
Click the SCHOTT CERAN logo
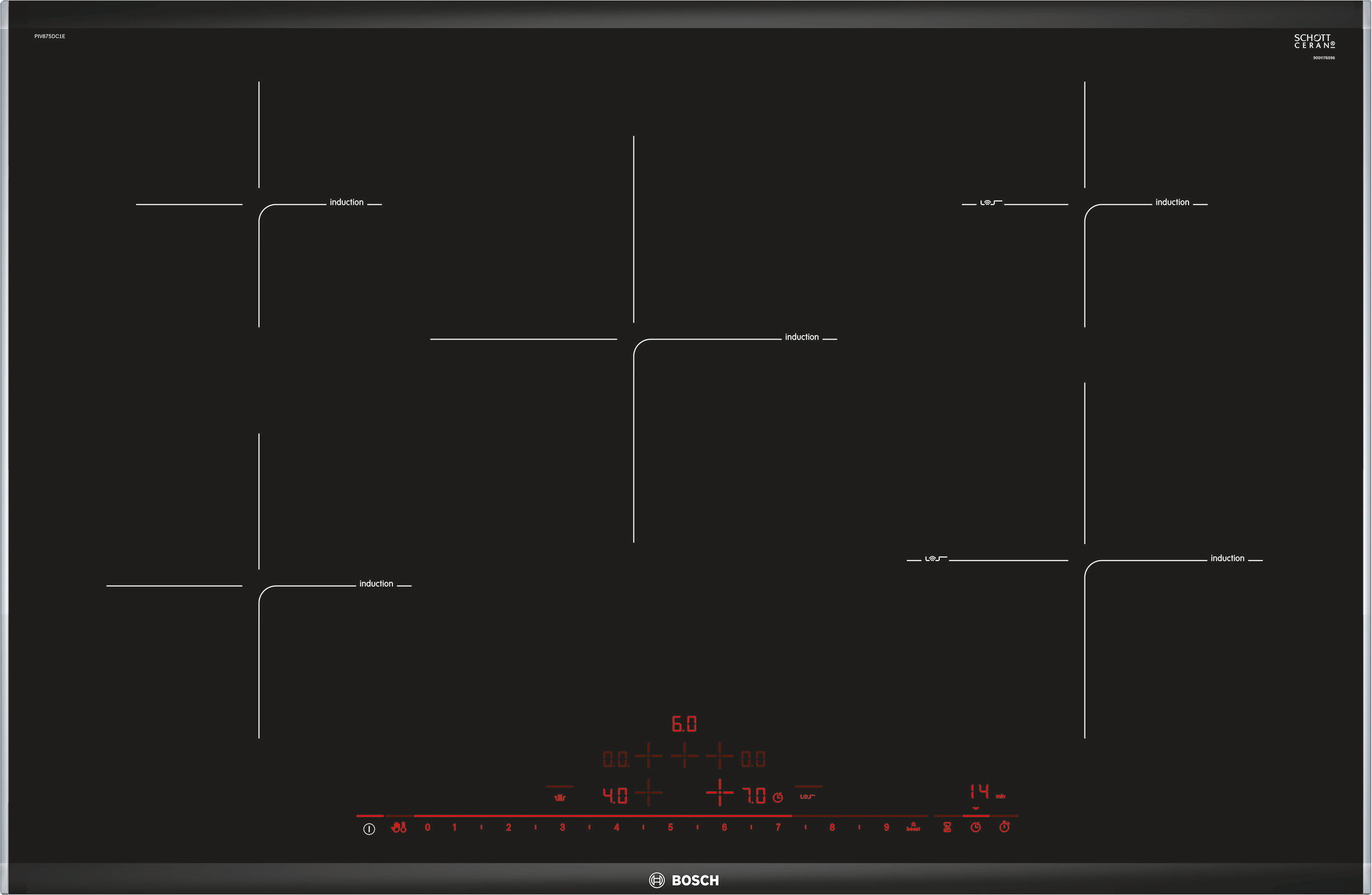(1314, 41)
